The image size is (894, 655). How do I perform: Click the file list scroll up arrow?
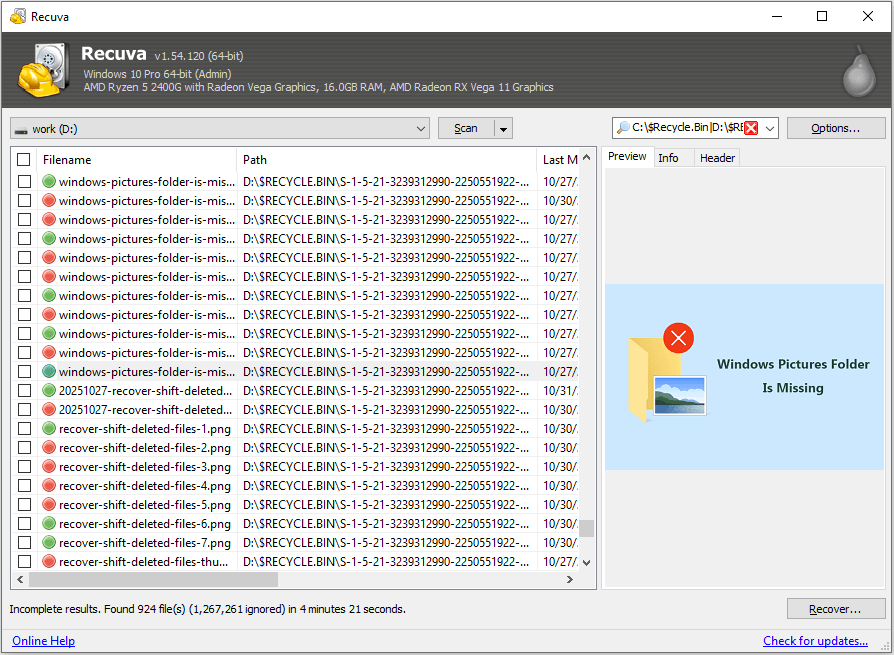click(x=587, y=157)
